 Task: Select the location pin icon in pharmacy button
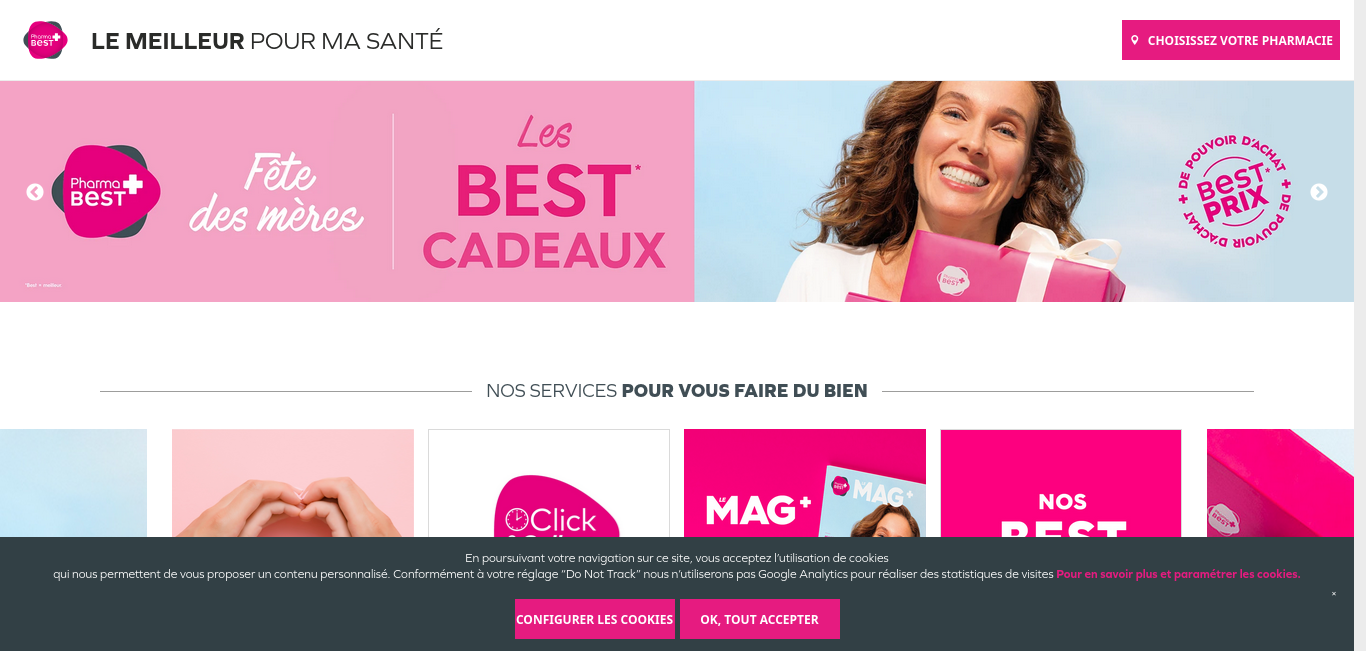1135,41
